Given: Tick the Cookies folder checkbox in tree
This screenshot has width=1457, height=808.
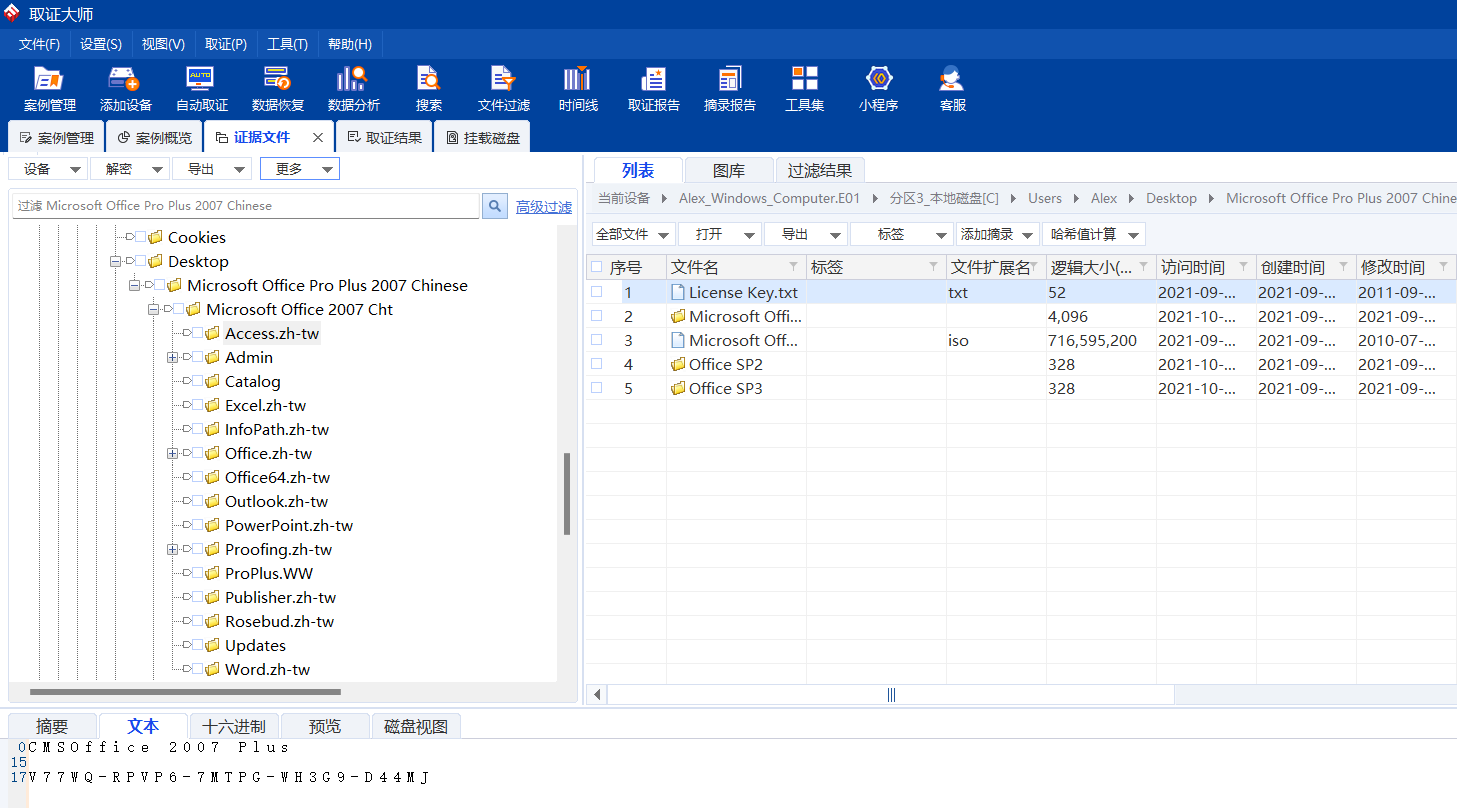Looking at the screenshot, I should click(140, 237).
